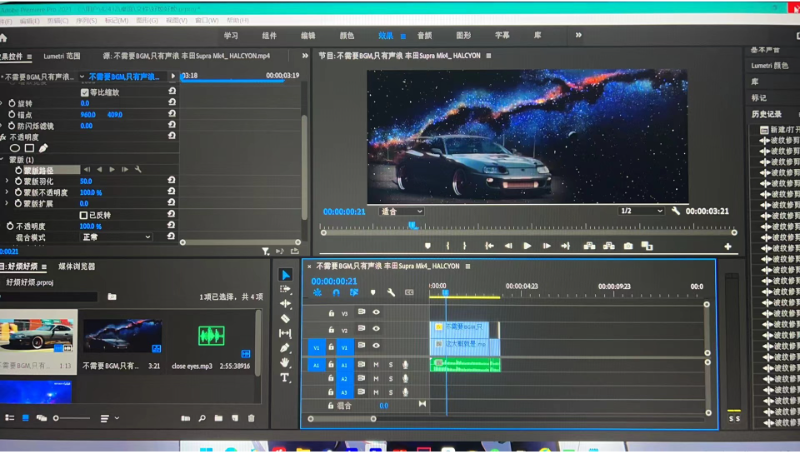Select the Selection tool in the timeline toolbar
800x453 pixels.
click(285, 275)
